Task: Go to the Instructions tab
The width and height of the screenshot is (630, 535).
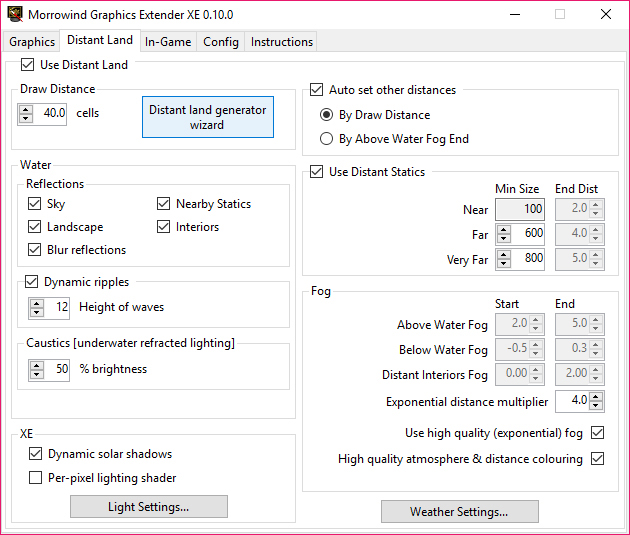Action: tap(281, 42)
